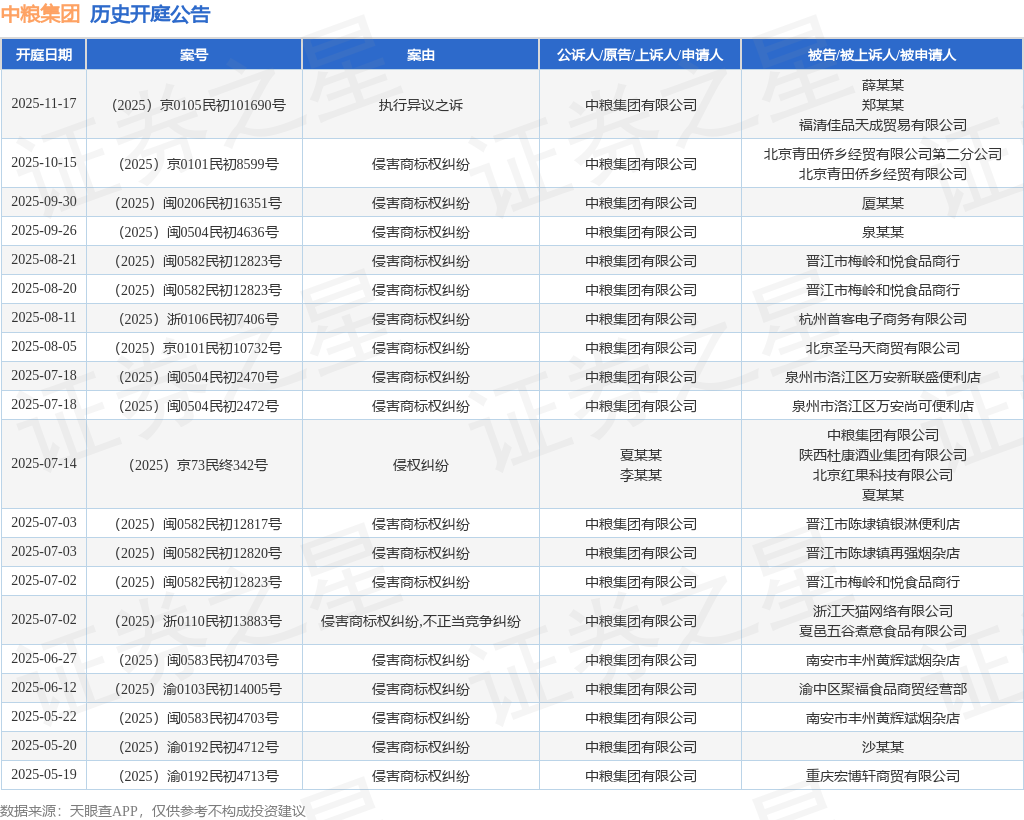Select case number 闽0206民初16351号

coord(199,203)
